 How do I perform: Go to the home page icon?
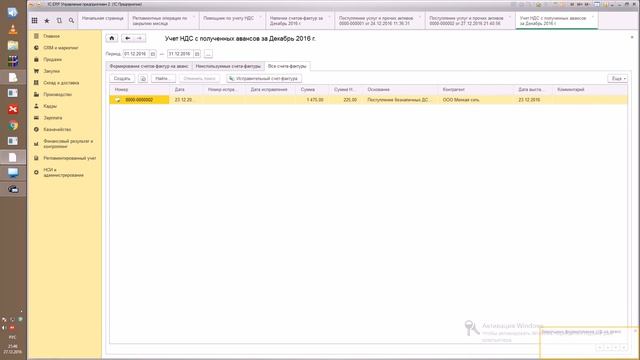tap(112, 38)
